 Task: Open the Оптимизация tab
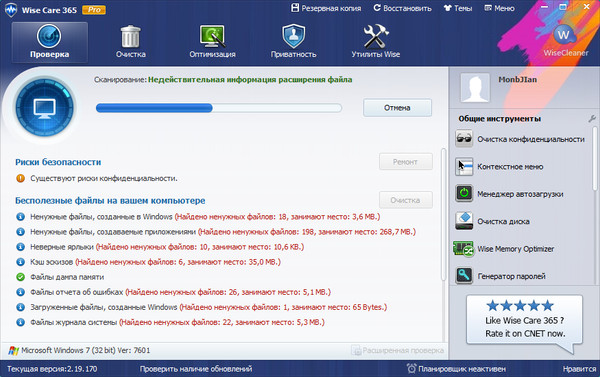(x=212, y=42)
